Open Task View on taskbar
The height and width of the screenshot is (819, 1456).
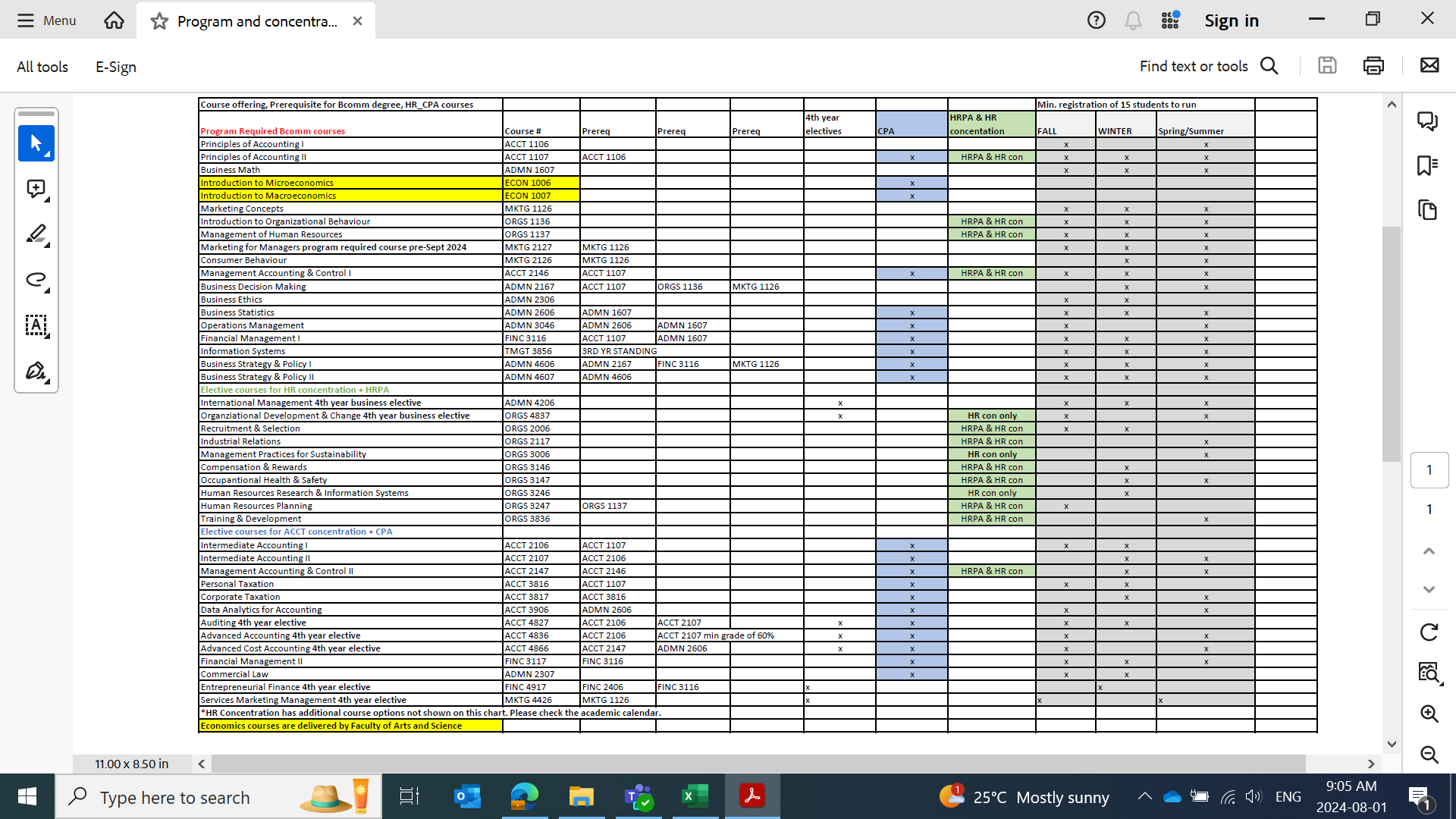[x=409, y=796]
